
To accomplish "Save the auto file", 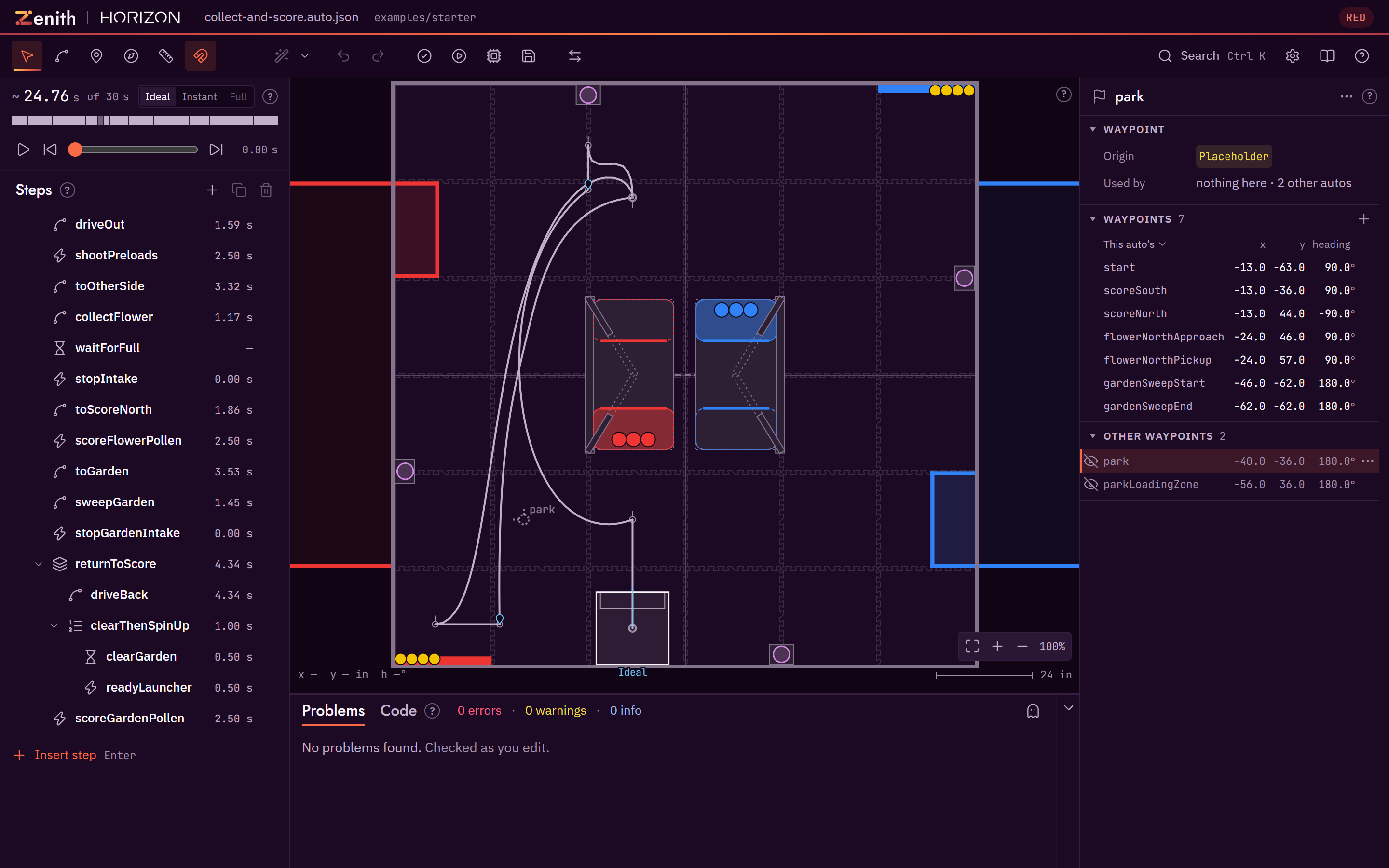I will pos(529,55).
